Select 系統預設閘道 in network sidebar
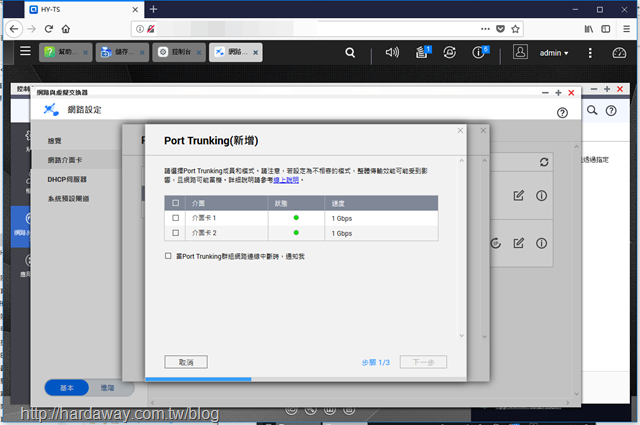The image size is (640, 425). pyautogui.click(x=68, y=199)
